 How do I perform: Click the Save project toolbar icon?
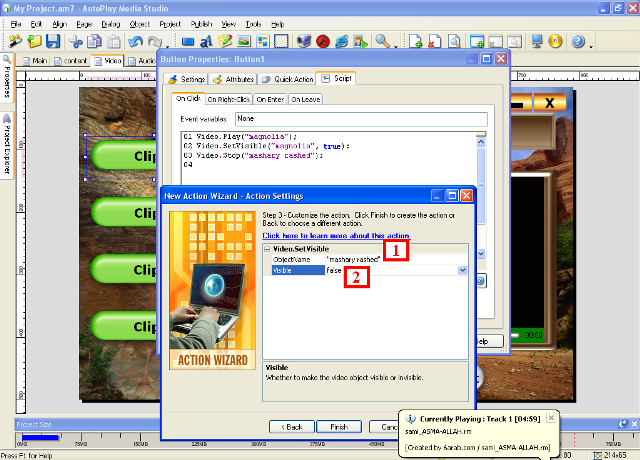(53, 42)
